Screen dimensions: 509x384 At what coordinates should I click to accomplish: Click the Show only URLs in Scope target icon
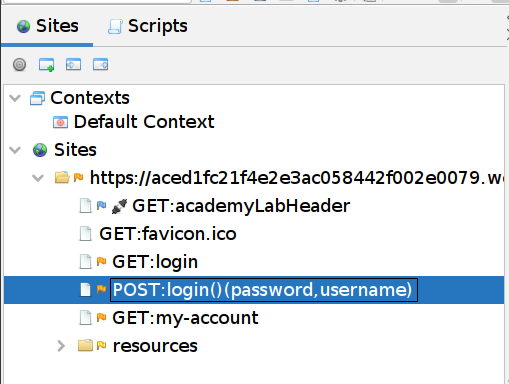click(x=19, y=64)
